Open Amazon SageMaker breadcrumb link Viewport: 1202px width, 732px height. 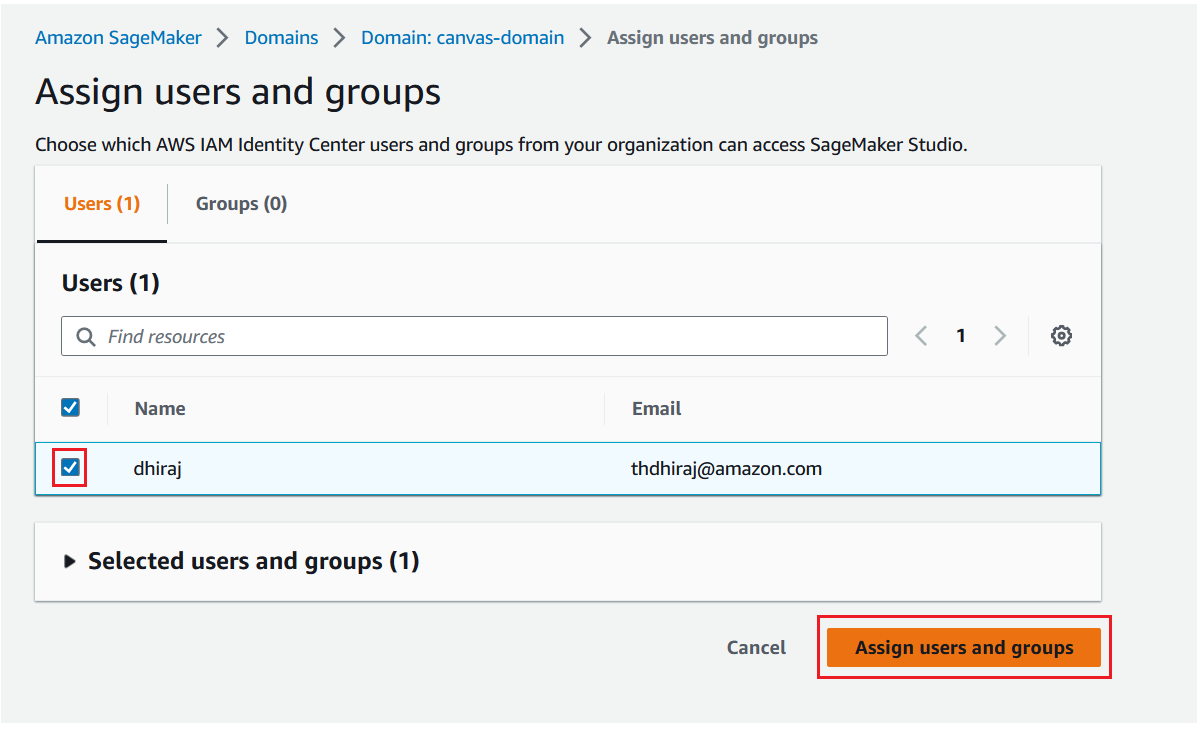118,38
